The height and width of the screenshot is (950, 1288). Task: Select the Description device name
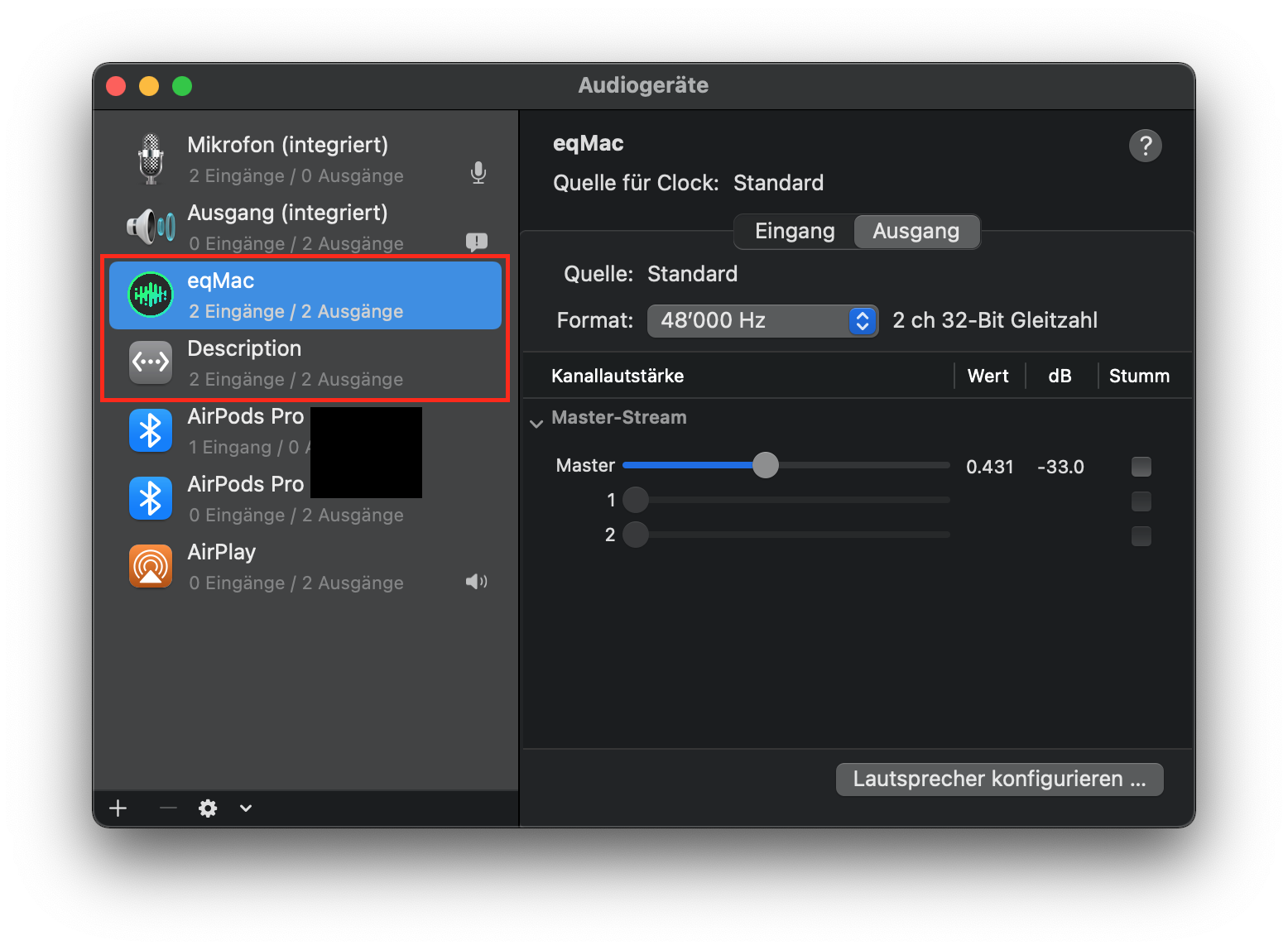point(244,348)
